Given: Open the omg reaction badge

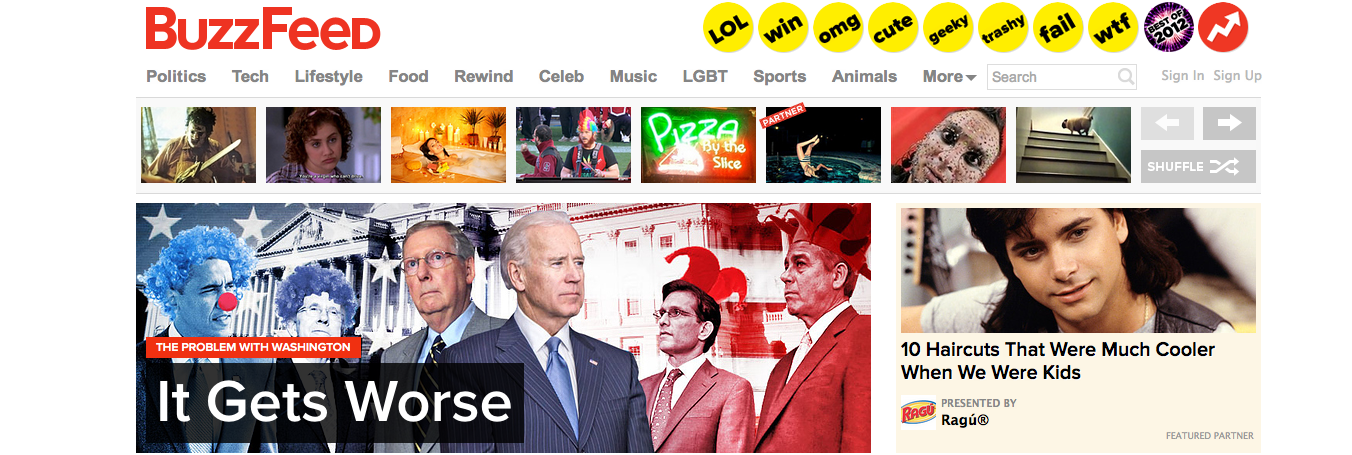Looking at the screenshot, I should (839, 28).
